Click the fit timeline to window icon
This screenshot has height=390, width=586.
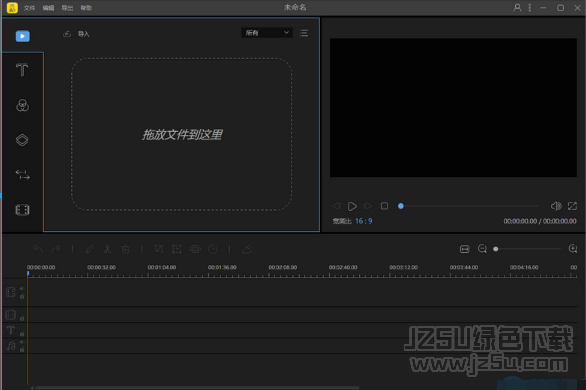tap(465, 249)
